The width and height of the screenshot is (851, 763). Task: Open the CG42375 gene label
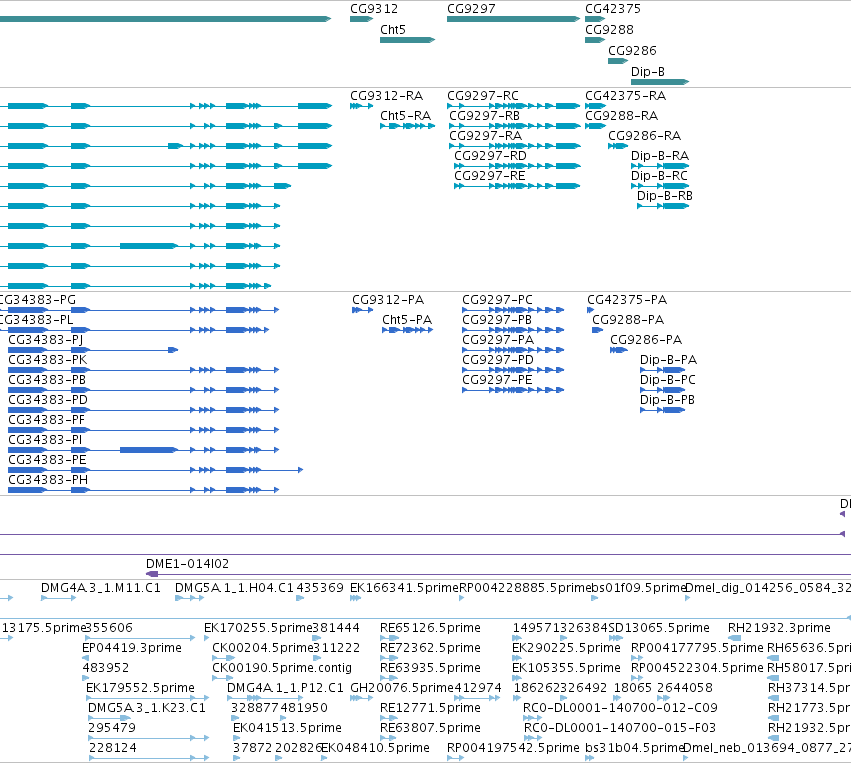tap(613, 9)
